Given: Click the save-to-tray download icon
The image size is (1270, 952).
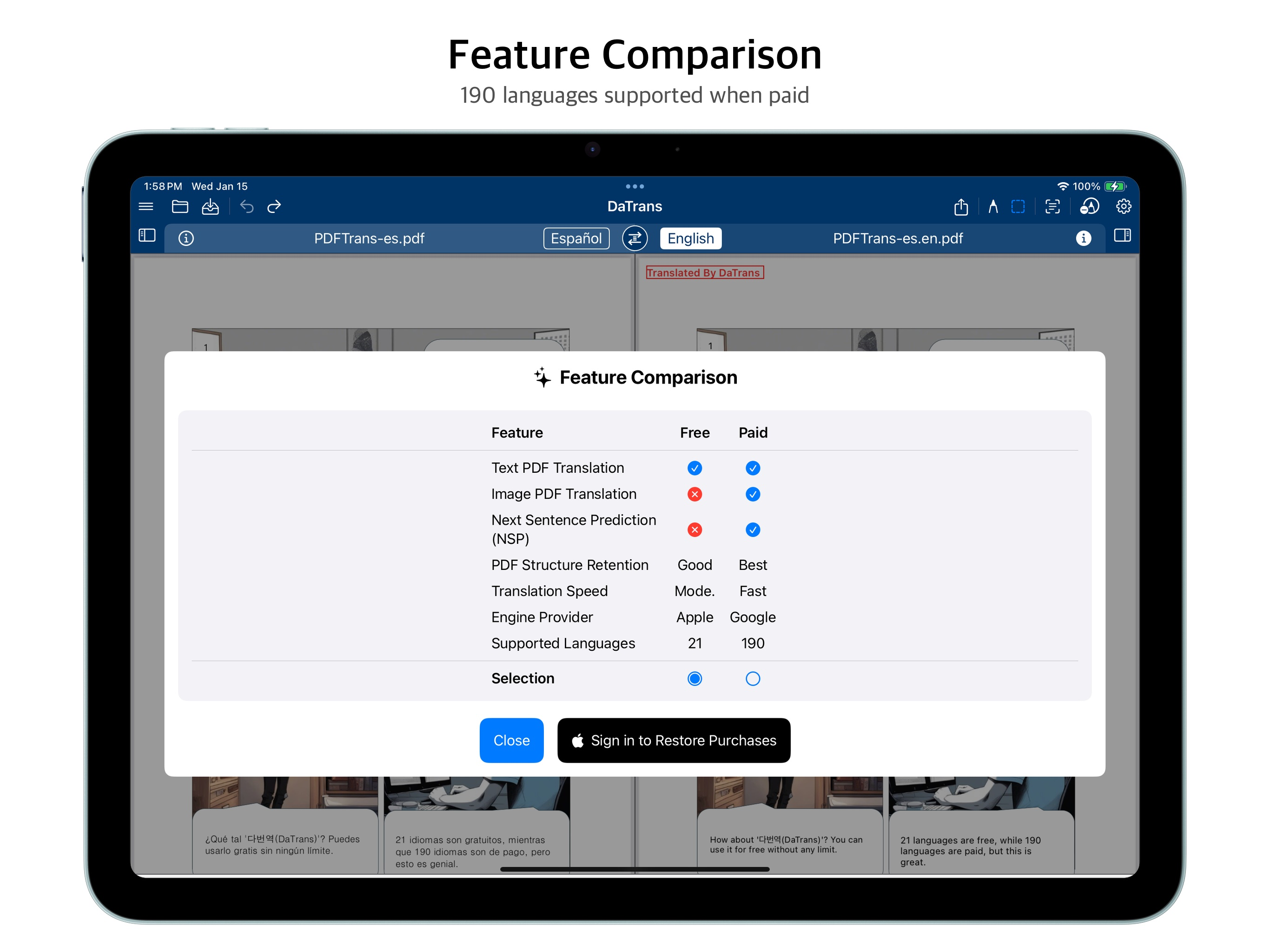Looking at the screenshot, I should (210, 206).
